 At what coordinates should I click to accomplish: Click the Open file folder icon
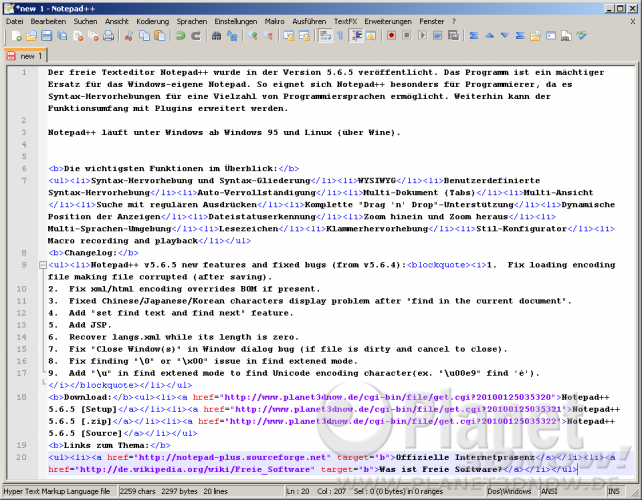pyautogui.click(x=32, y=36)
